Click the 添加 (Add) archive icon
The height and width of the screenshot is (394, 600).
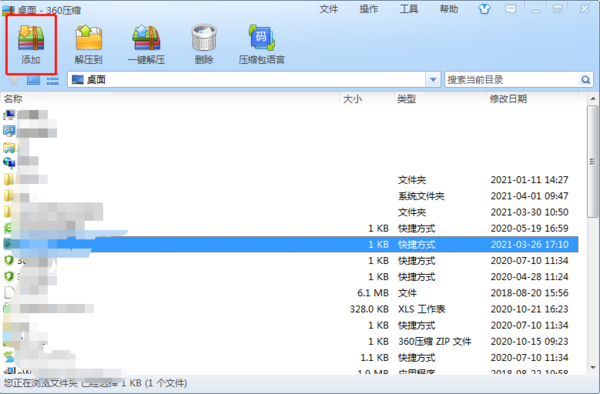point(31,38)
